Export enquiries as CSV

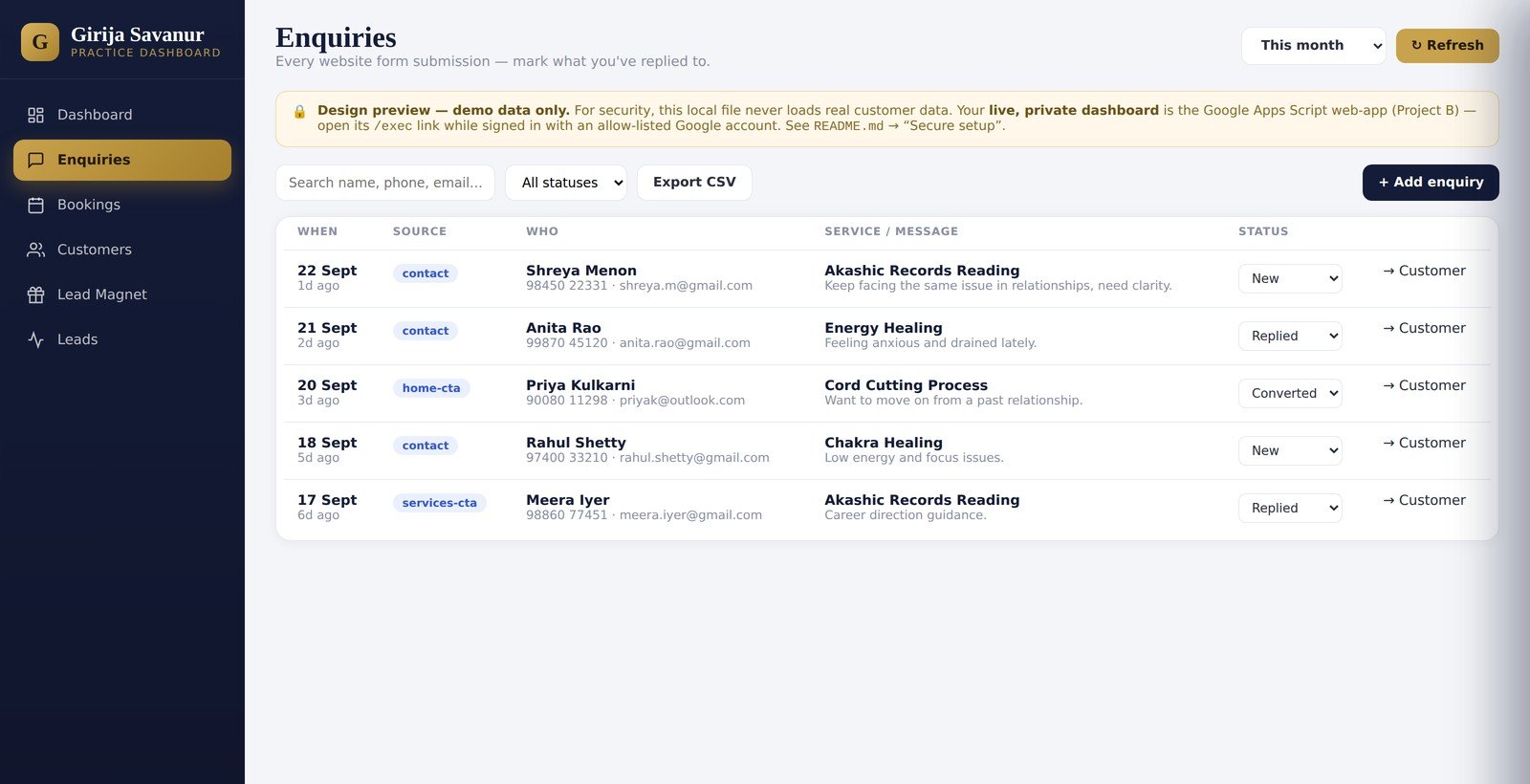pos(694,183)
